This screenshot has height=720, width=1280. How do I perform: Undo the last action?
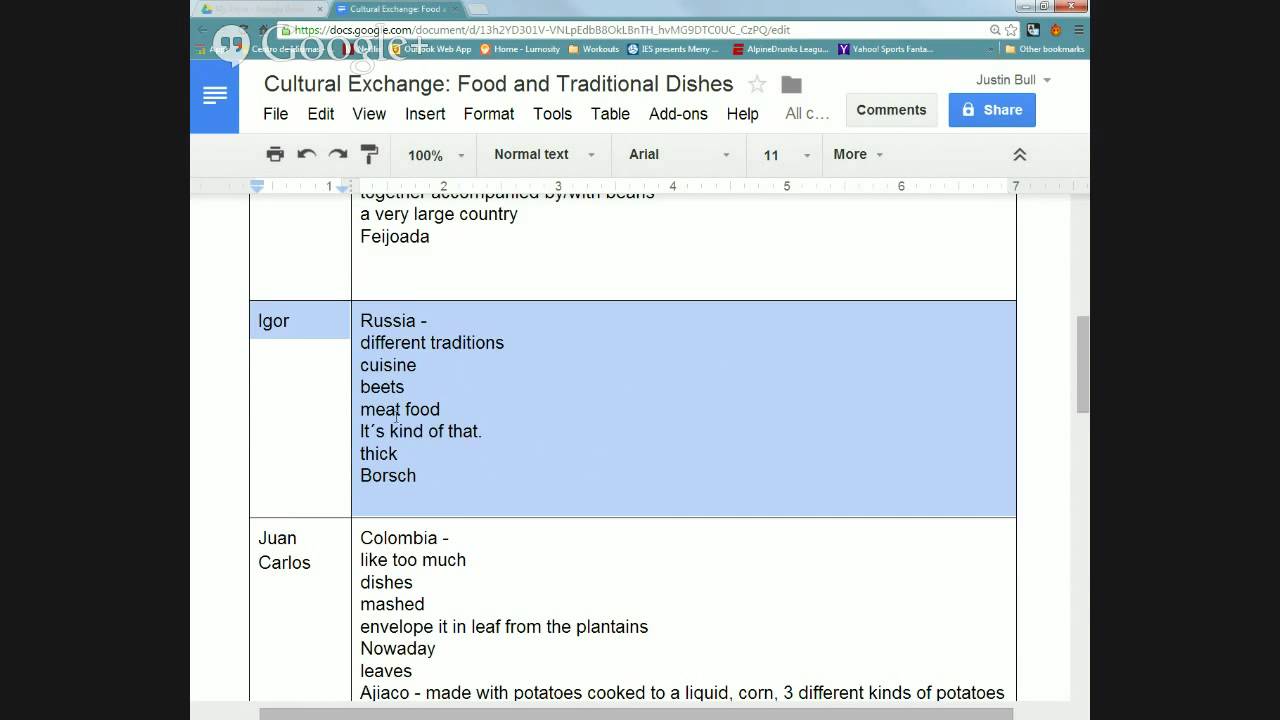[x=307, y=154]
